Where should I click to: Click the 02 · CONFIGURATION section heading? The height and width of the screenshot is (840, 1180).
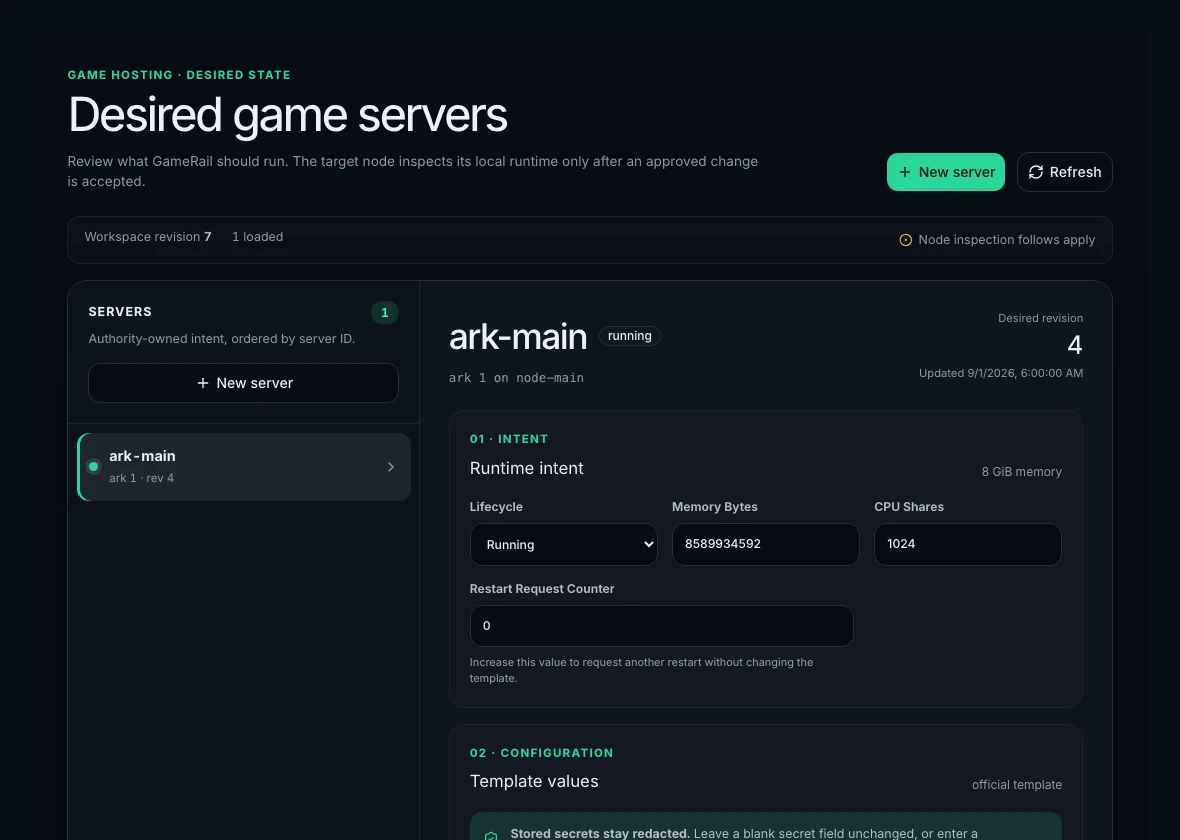point(541,753)
